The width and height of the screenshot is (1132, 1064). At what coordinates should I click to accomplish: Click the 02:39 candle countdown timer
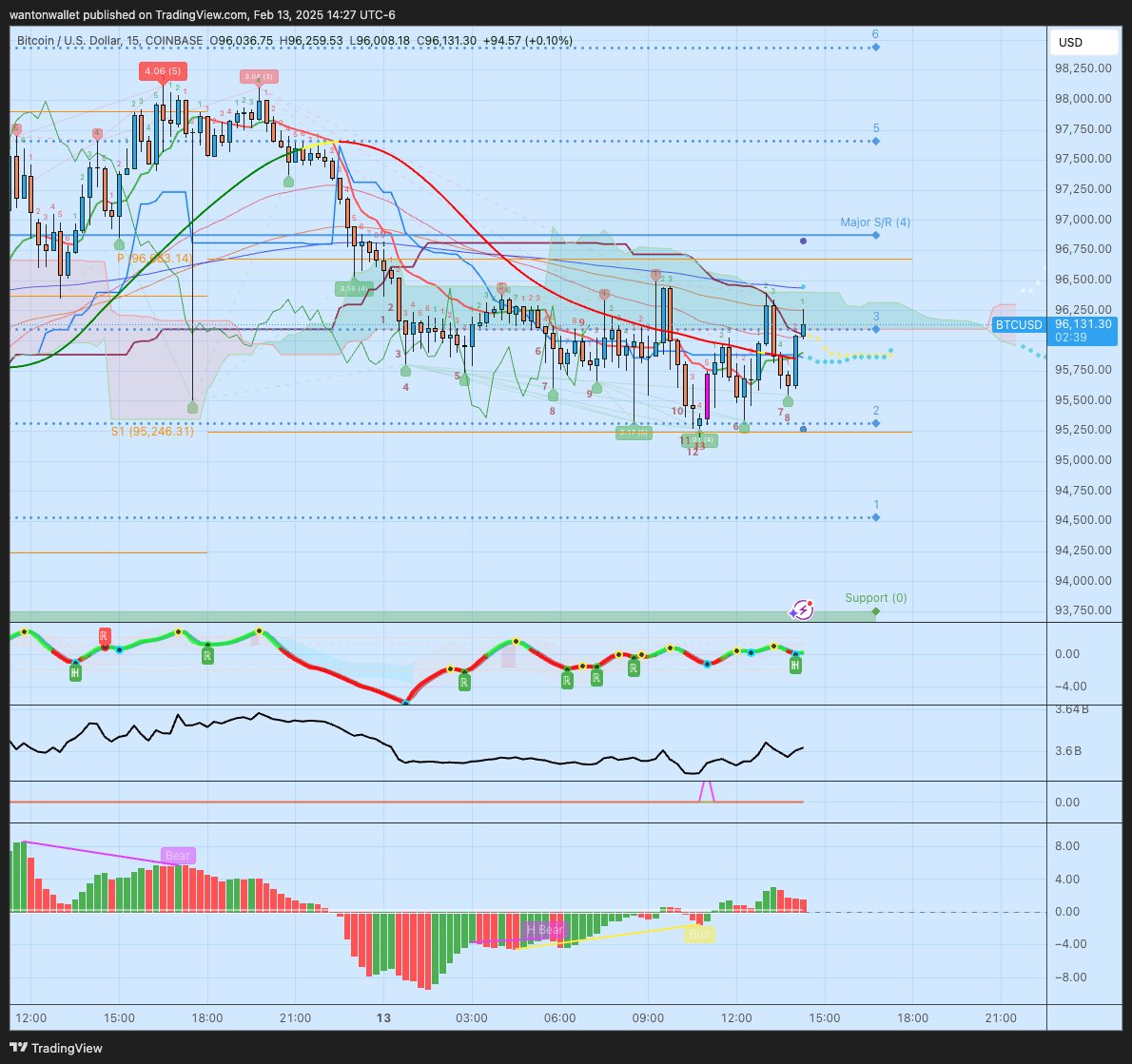1070,338
